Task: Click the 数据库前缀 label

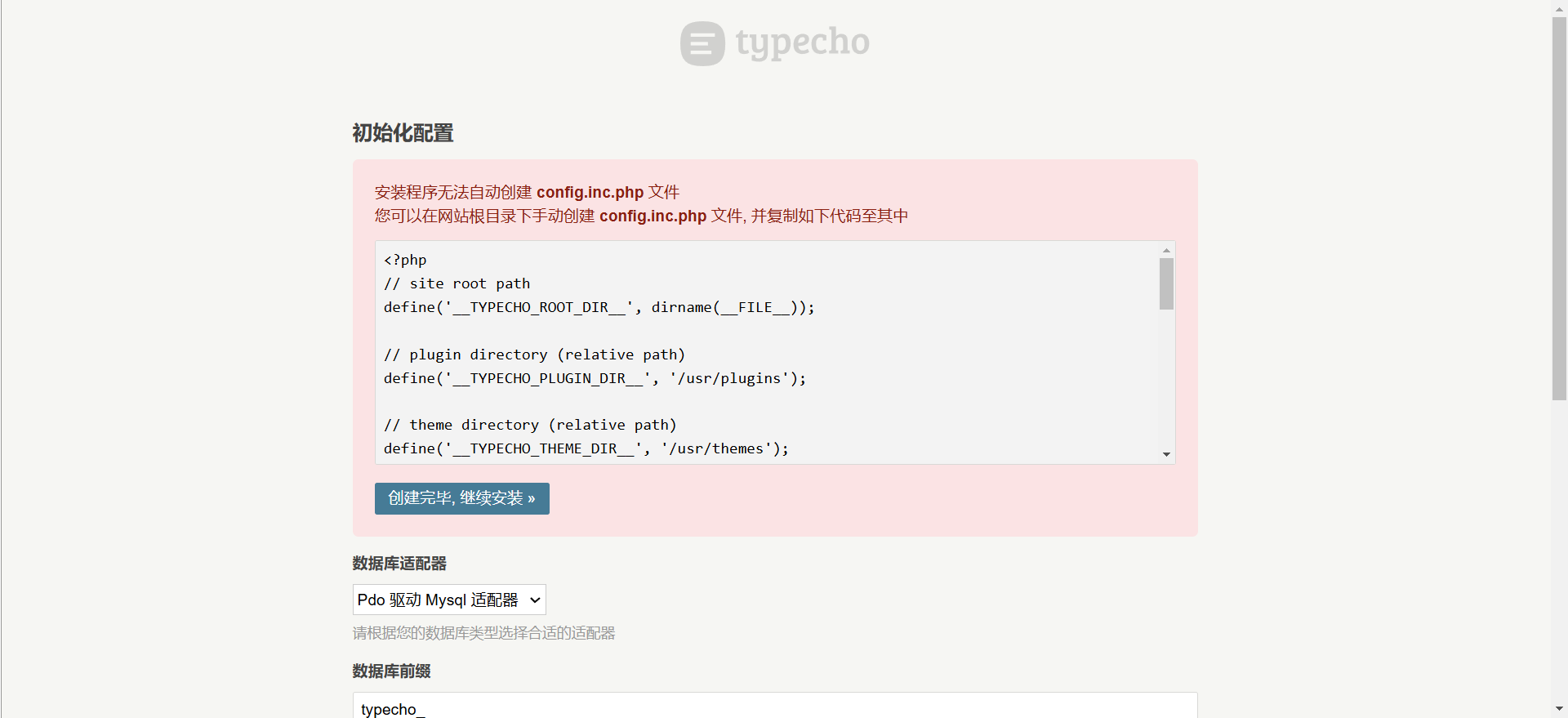Action: [x=391, y=671]
